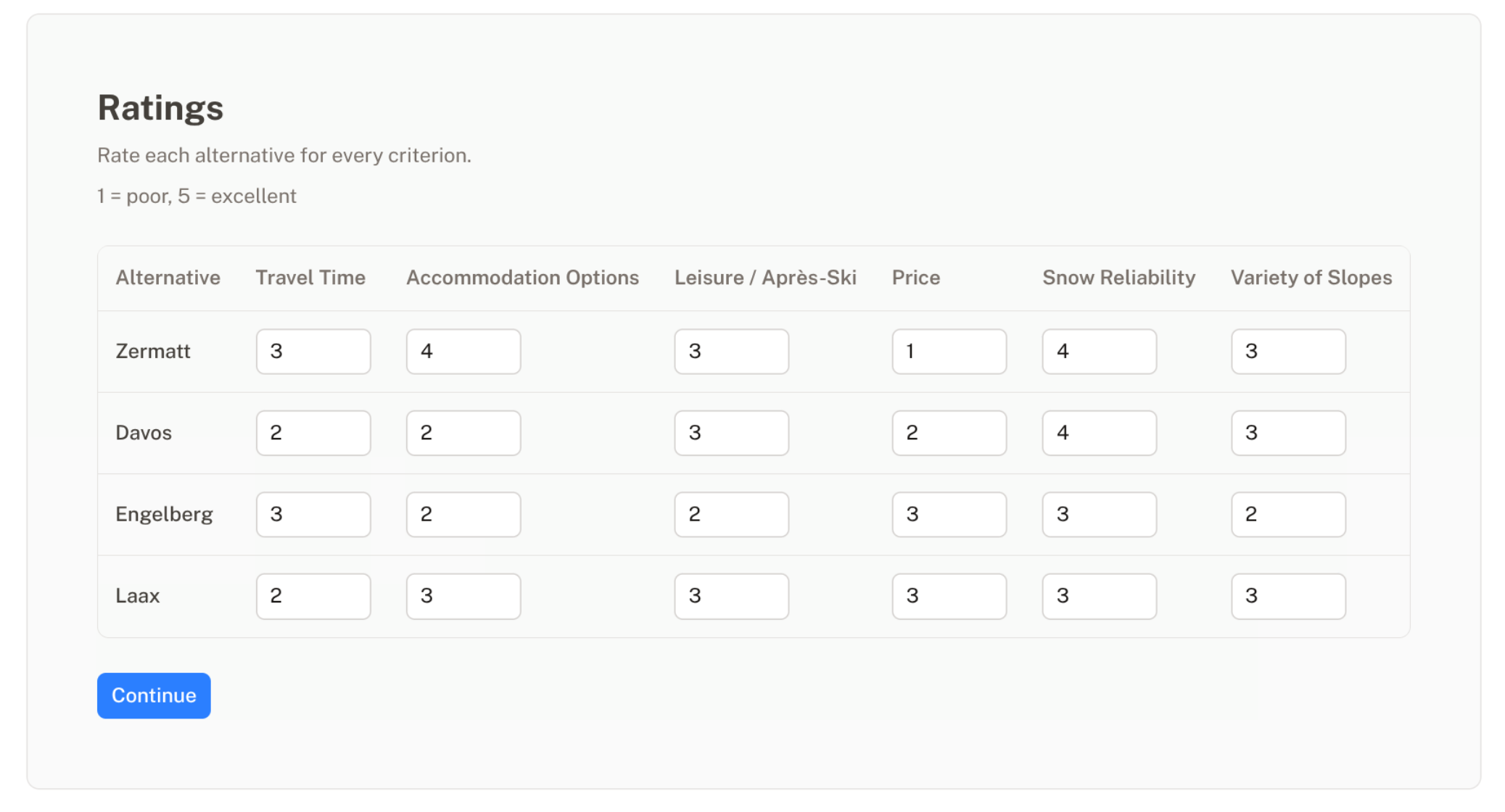The height and width of the screenshot is (812, 1505).
Task: Focus Zermatt's Snow Reliability input
Action: [x=1099, y=352]
